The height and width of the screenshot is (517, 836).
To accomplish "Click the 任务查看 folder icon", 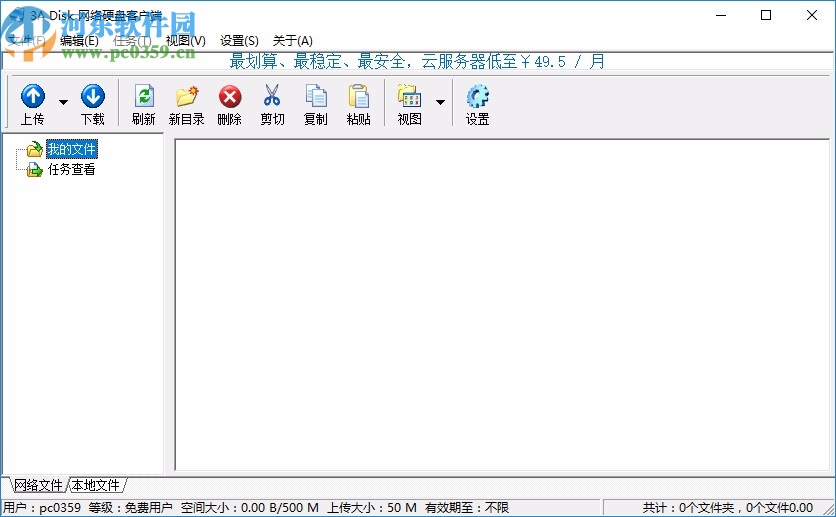I will tap(35, 170).
